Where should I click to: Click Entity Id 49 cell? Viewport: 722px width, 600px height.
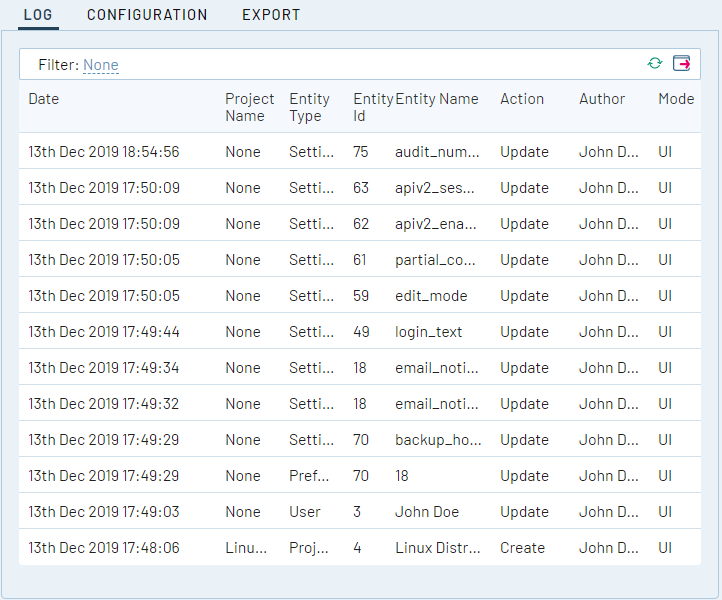(x=361, y=332)
